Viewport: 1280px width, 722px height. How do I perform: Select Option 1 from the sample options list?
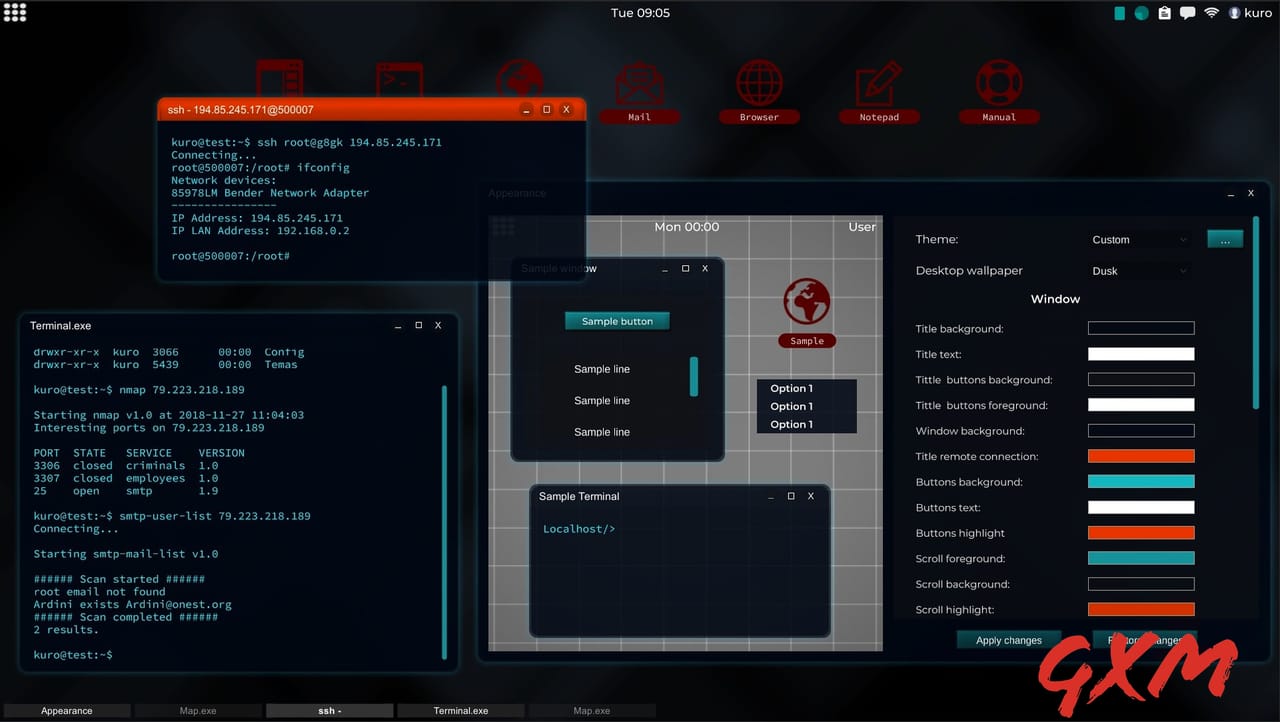791,389
